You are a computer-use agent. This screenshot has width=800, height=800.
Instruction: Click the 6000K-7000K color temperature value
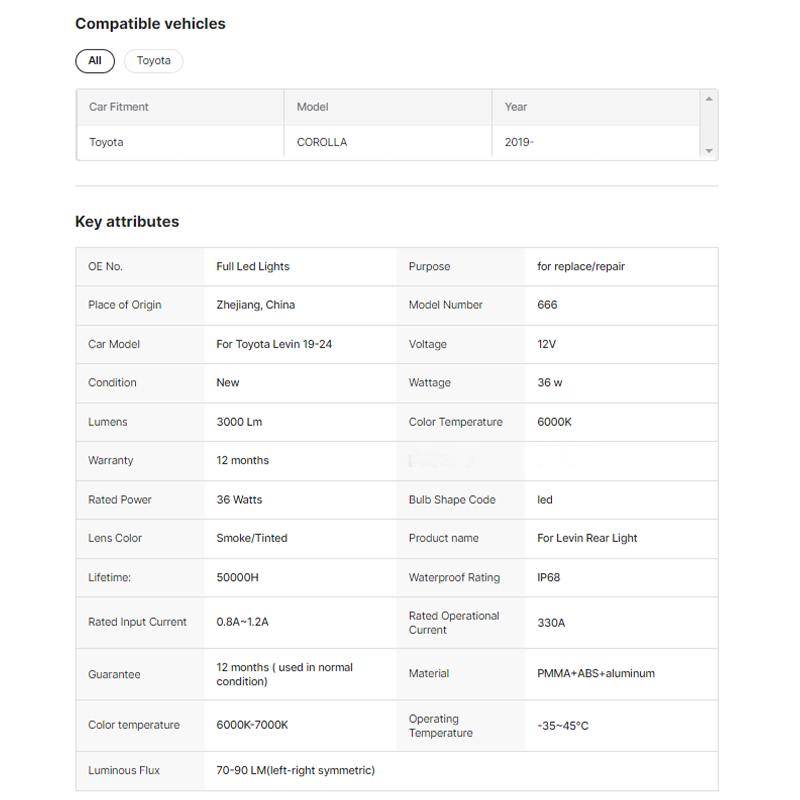[x=252, y=725]
